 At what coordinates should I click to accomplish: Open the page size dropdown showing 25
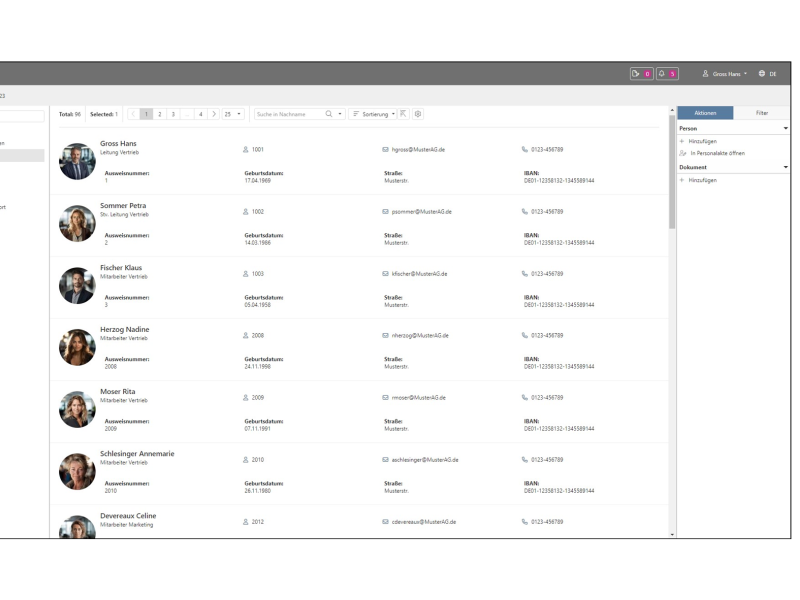tap(232, 114)
